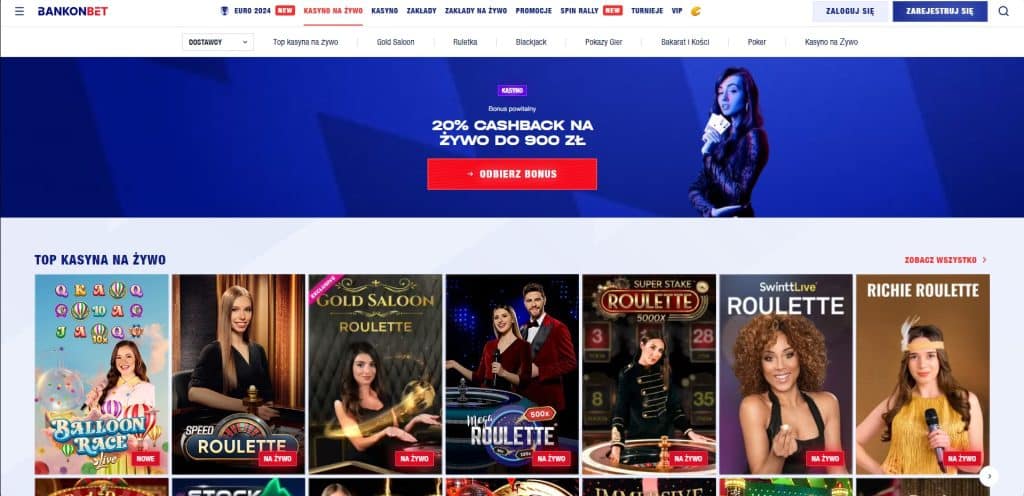This screenshot has width=1024, height=496.
Task: Click the search magnifier icon
Action: (1004, 11)
